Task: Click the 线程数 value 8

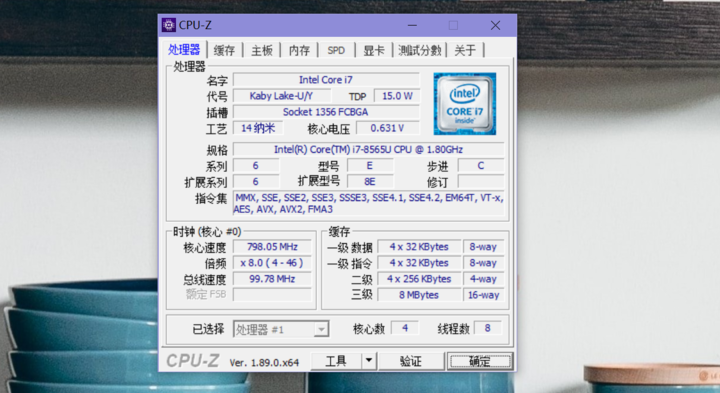Action: click(x=488, y=328)
